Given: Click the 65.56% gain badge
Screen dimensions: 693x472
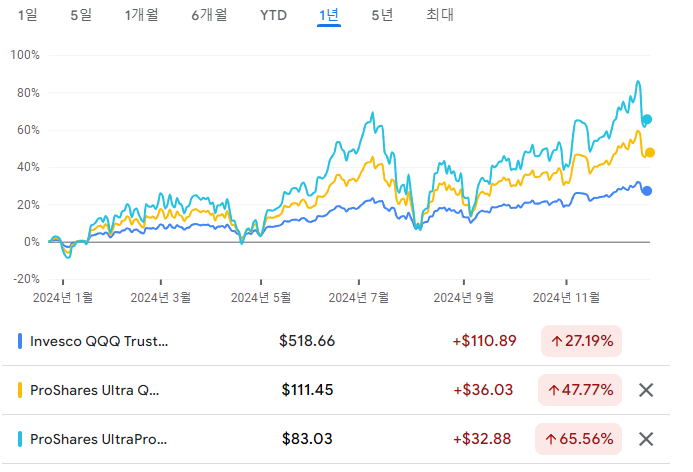Looking at the screenshot, I should coord(579,439).
